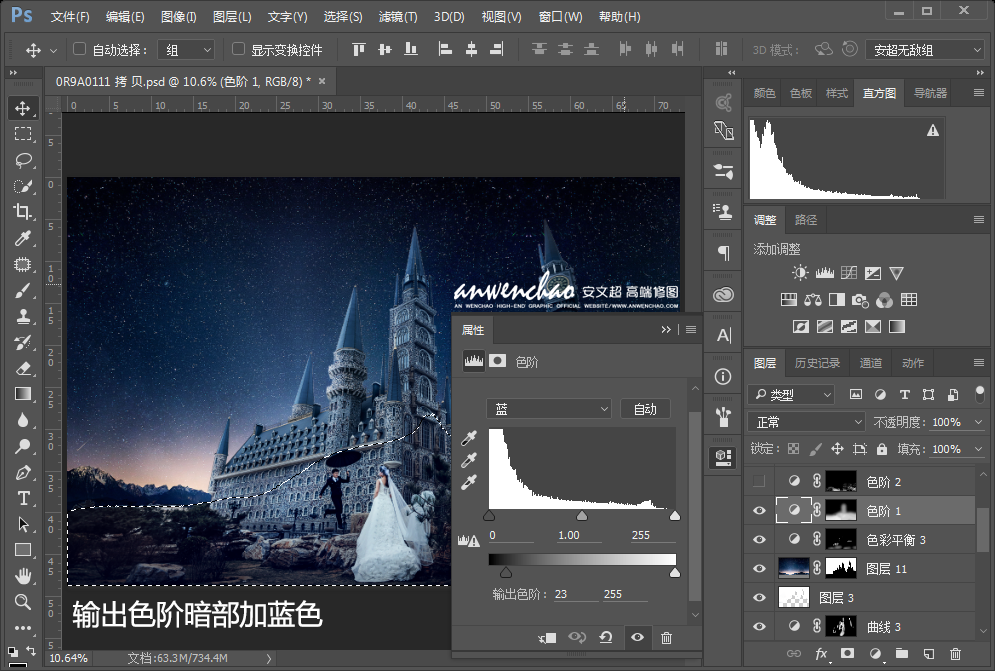Select the Eraser tool
The image size is (995, 671).
click(23, 368)
